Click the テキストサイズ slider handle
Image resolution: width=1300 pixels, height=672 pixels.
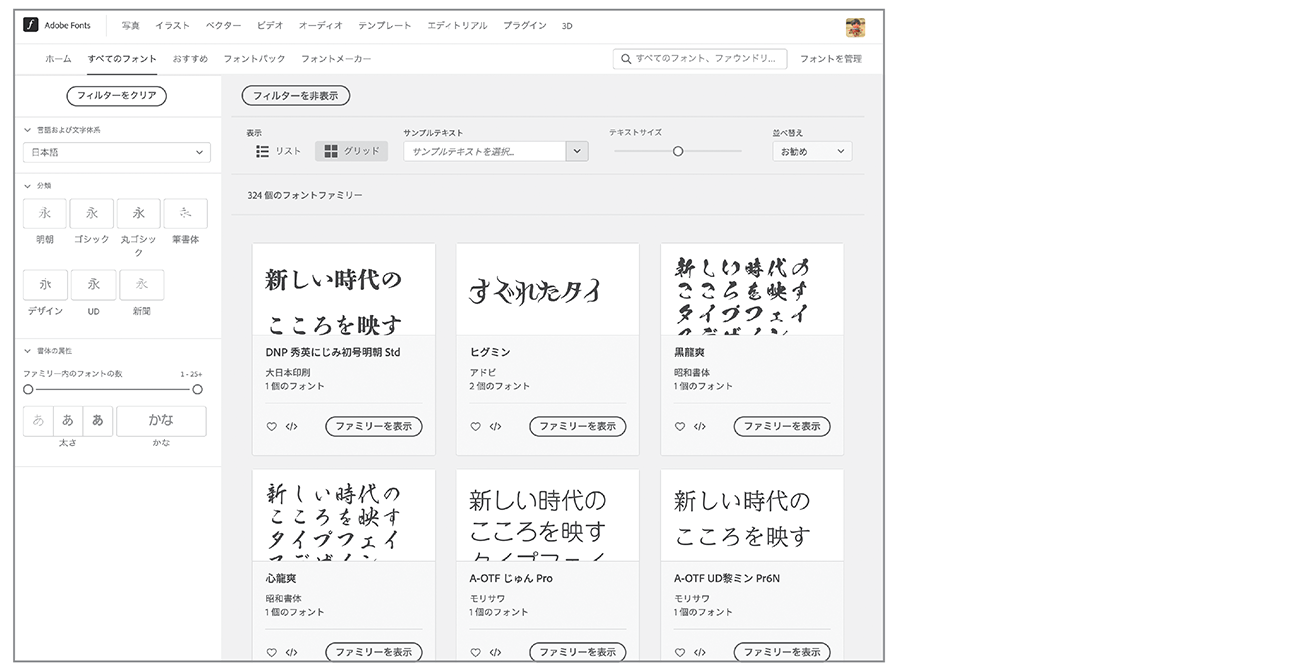678,151
